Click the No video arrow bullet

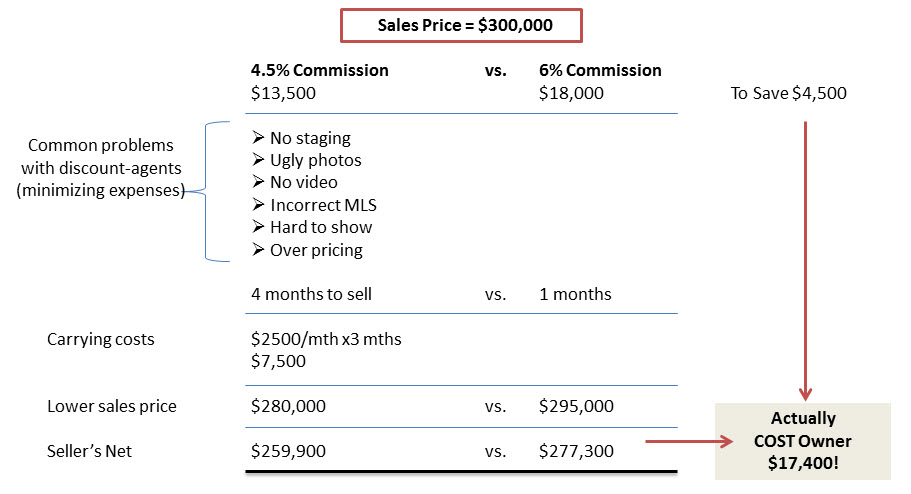(259, 182)
